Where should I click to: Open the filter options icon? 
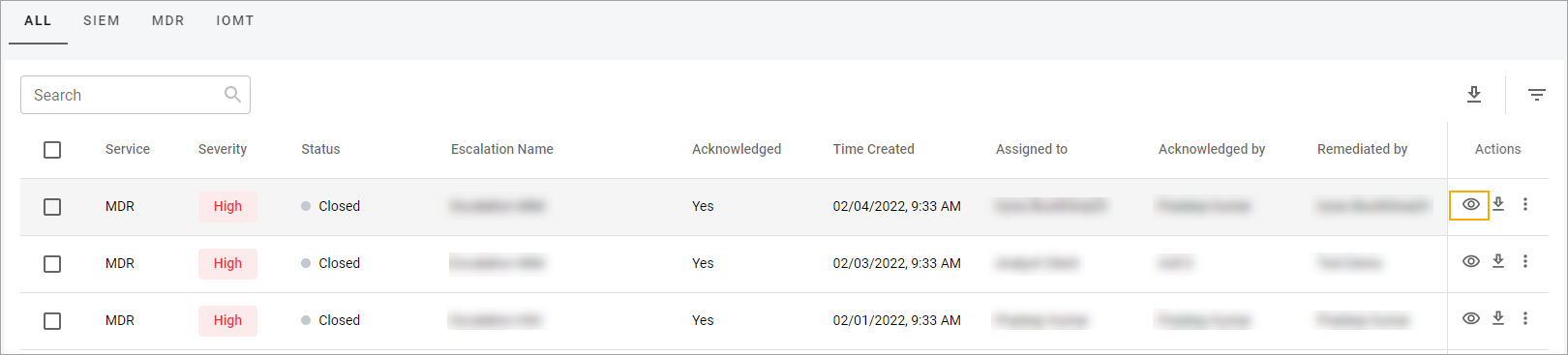click(1537, 95)
